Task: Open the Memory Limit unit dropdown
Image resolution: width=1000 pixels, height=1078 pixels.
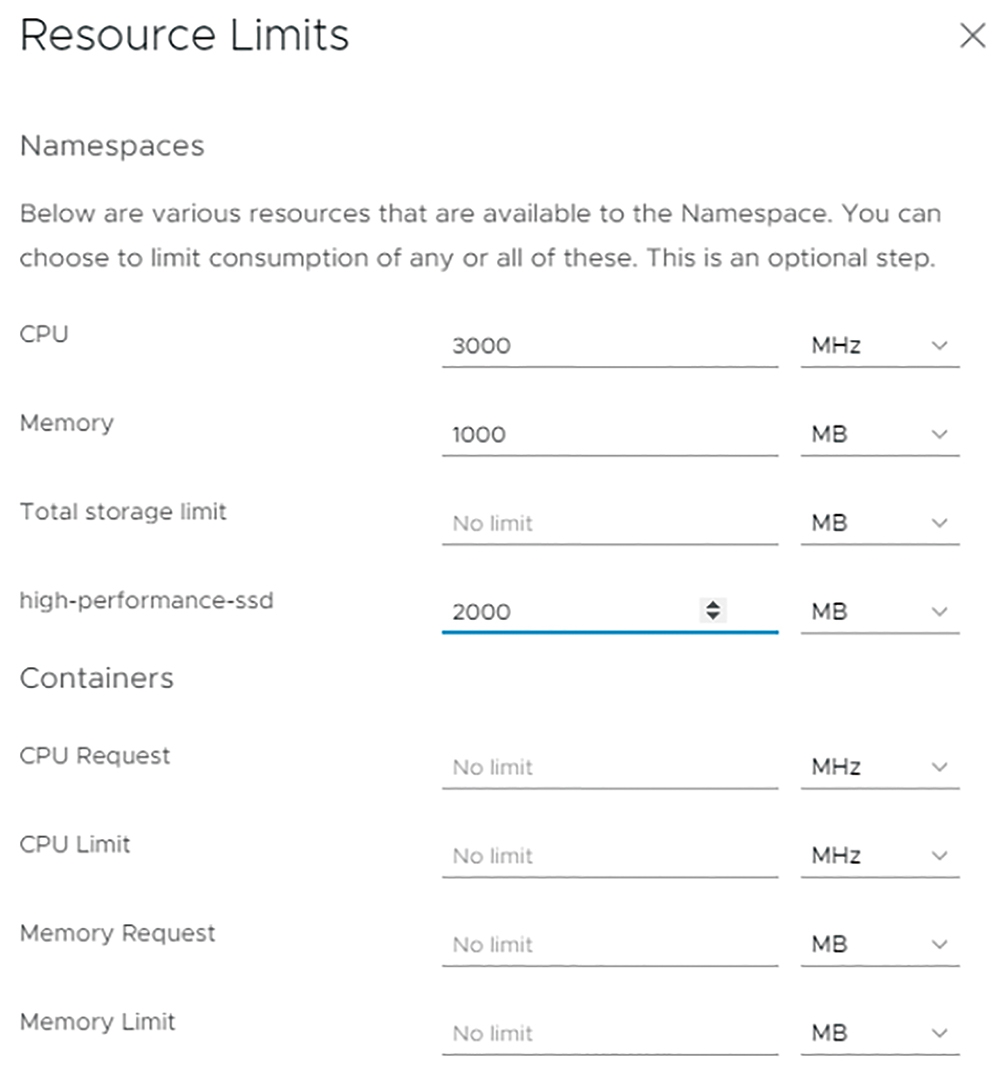Action: pos(880,1033)
